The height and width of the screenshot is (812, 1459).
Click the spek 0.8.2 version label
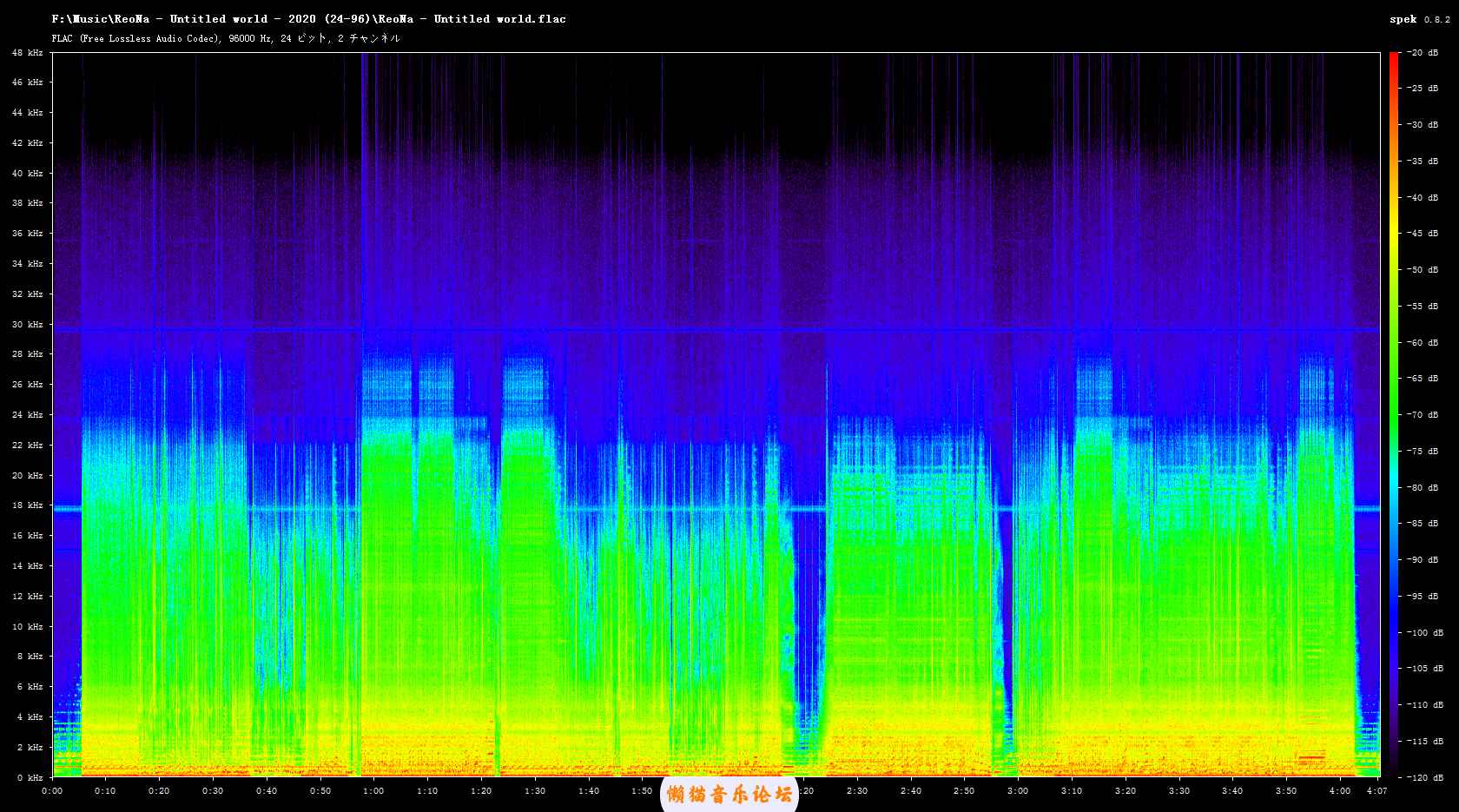coord(1419,19)
